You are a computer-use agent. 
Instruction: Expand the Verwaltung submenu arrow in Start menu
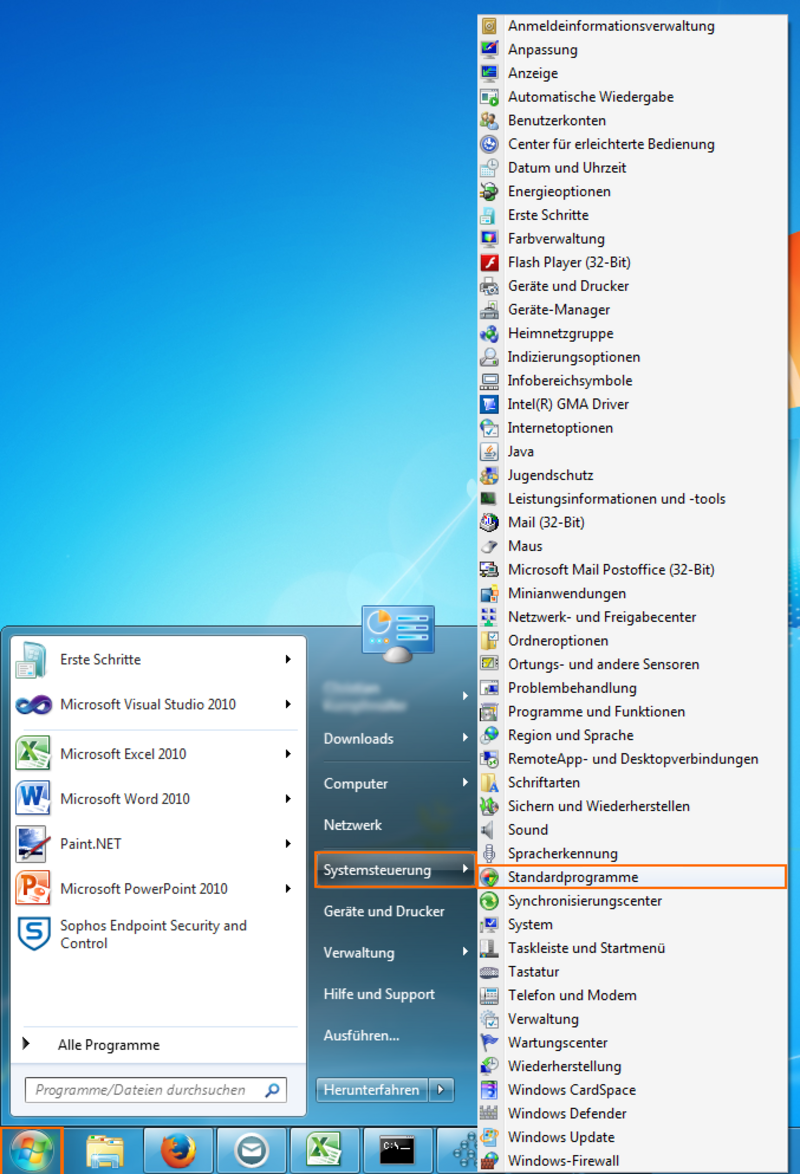click(465, 952)
